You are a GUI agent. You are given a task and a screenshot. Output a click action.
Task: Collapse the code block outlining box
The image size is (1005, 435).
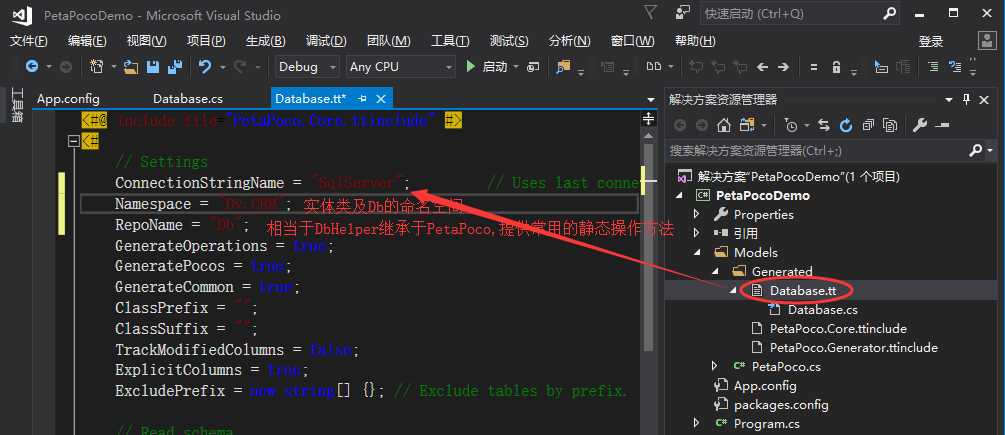click(73, 140)
